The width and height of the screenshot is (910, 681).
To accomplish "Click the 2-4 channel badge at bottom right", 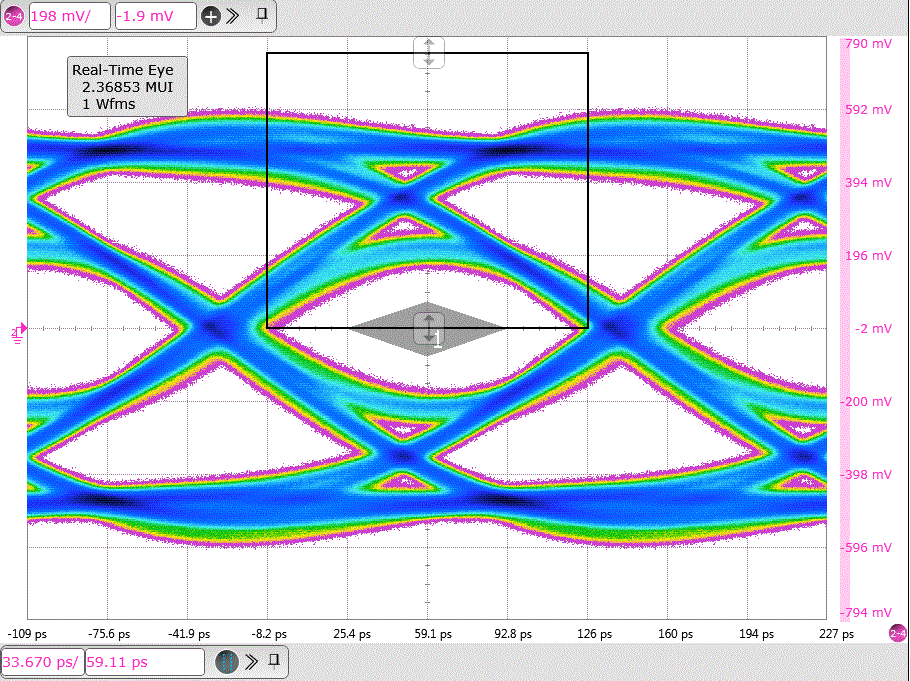I will [897, 633].
